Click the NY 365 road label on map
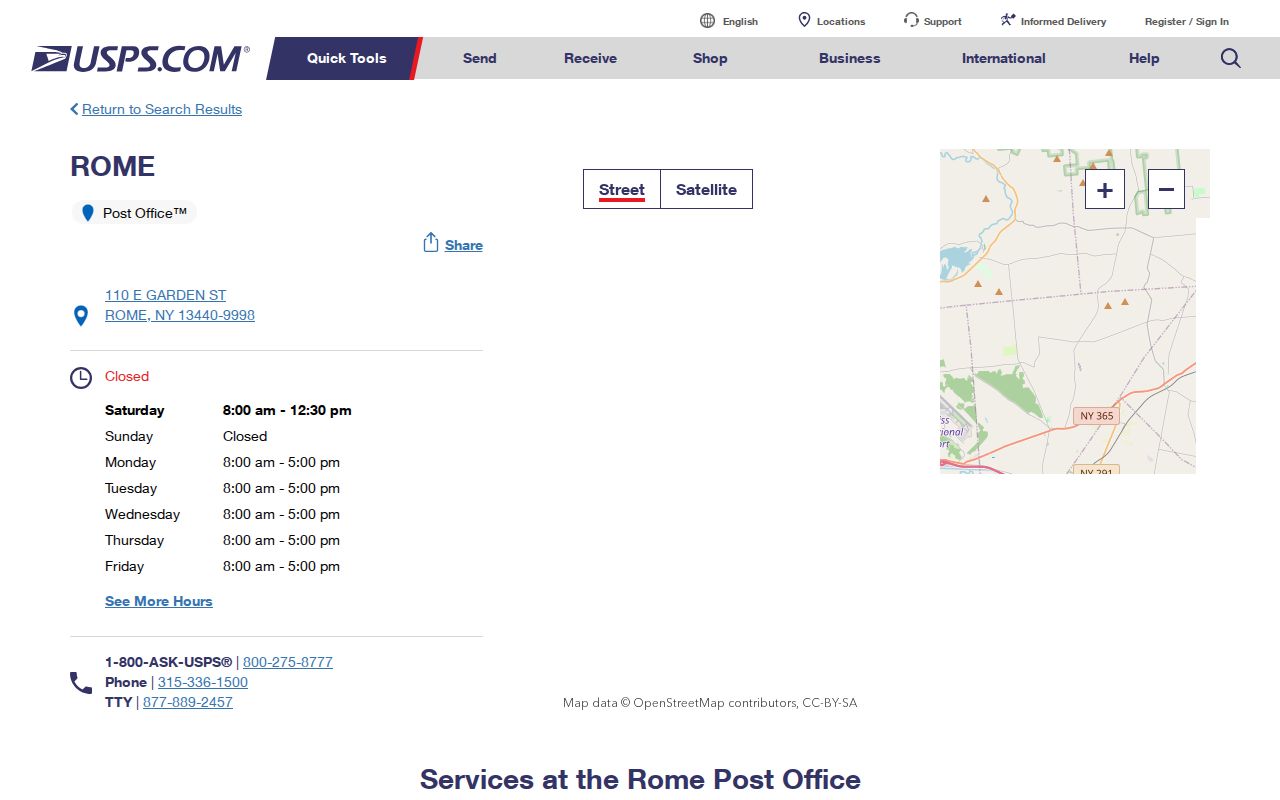Image resolution: width=1280 pixels, height=800 pixels. click(1097, 415)
